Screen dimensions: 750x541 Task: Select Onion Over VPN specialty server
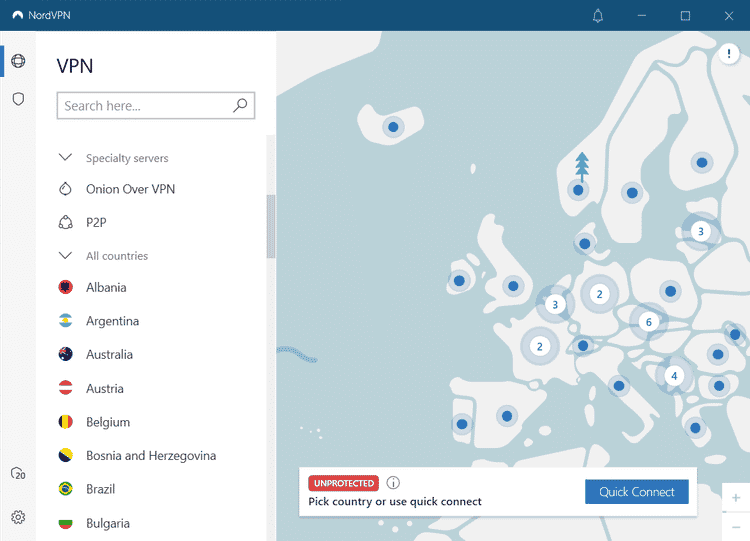(130, 189)
